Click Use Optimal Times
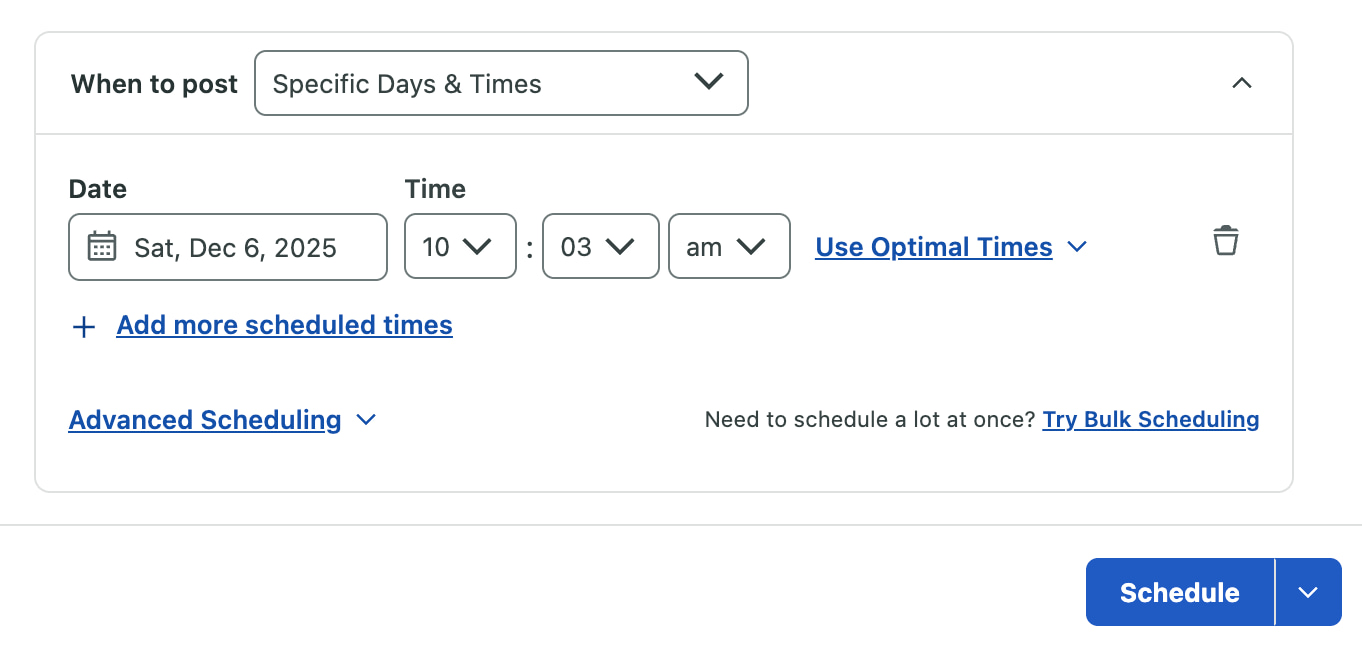The height and width of the screenshot is (650, 1362). 933,247
